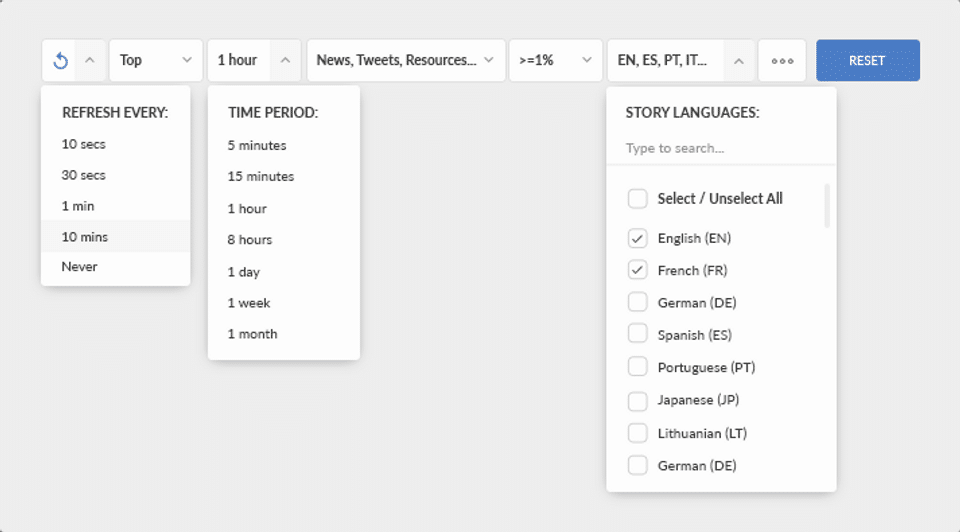
Task: Uncheck English (EN) language
Action: [637, 238]
